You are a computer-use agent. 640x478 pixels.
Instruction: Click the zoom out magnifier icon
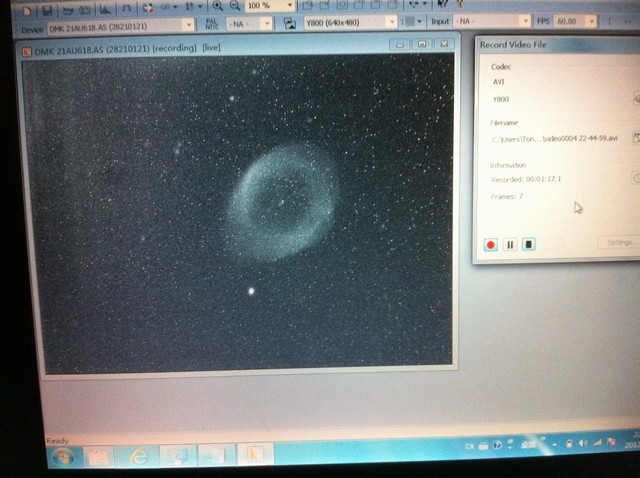[x=235, y=5]
